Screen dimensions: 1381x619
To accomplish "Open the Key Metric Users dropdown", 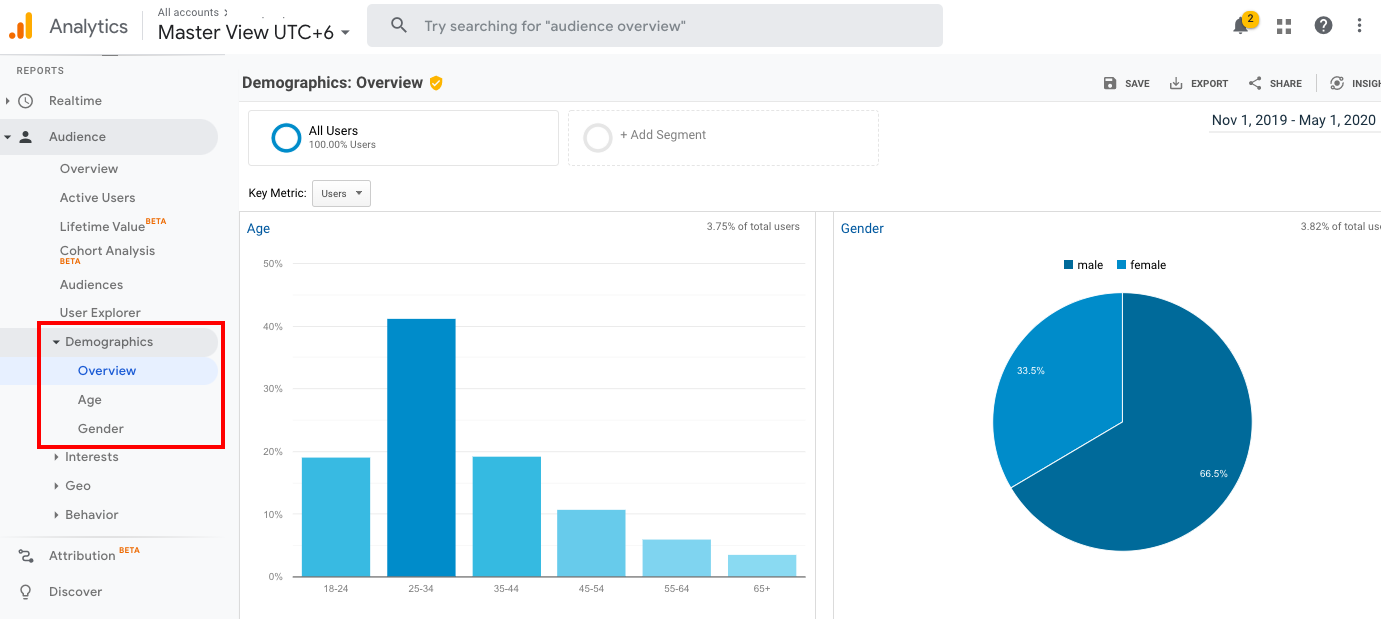I will [x=341, y=193].
